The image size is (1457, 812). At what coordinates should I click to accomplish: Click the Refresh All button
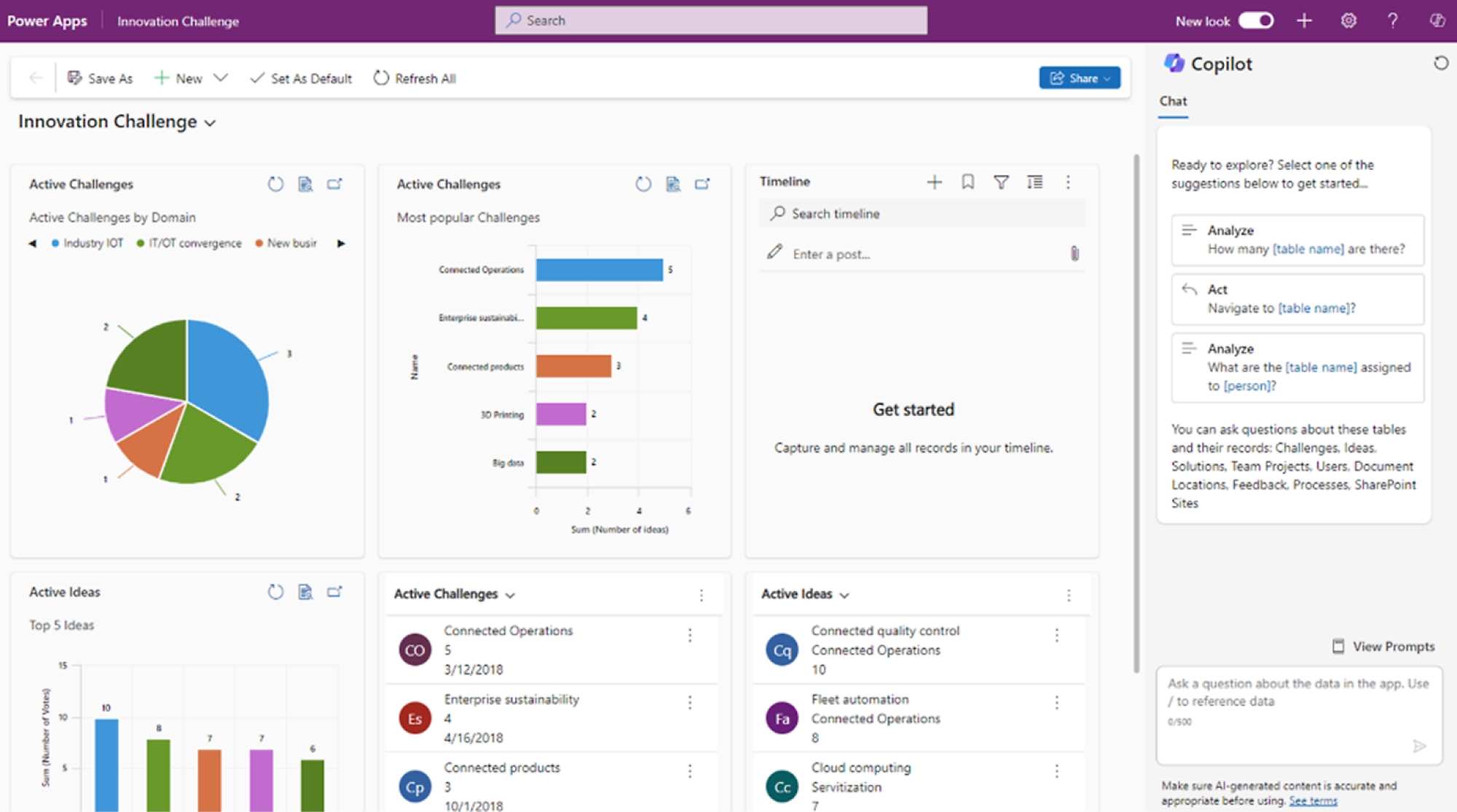(x=413, y=78)
